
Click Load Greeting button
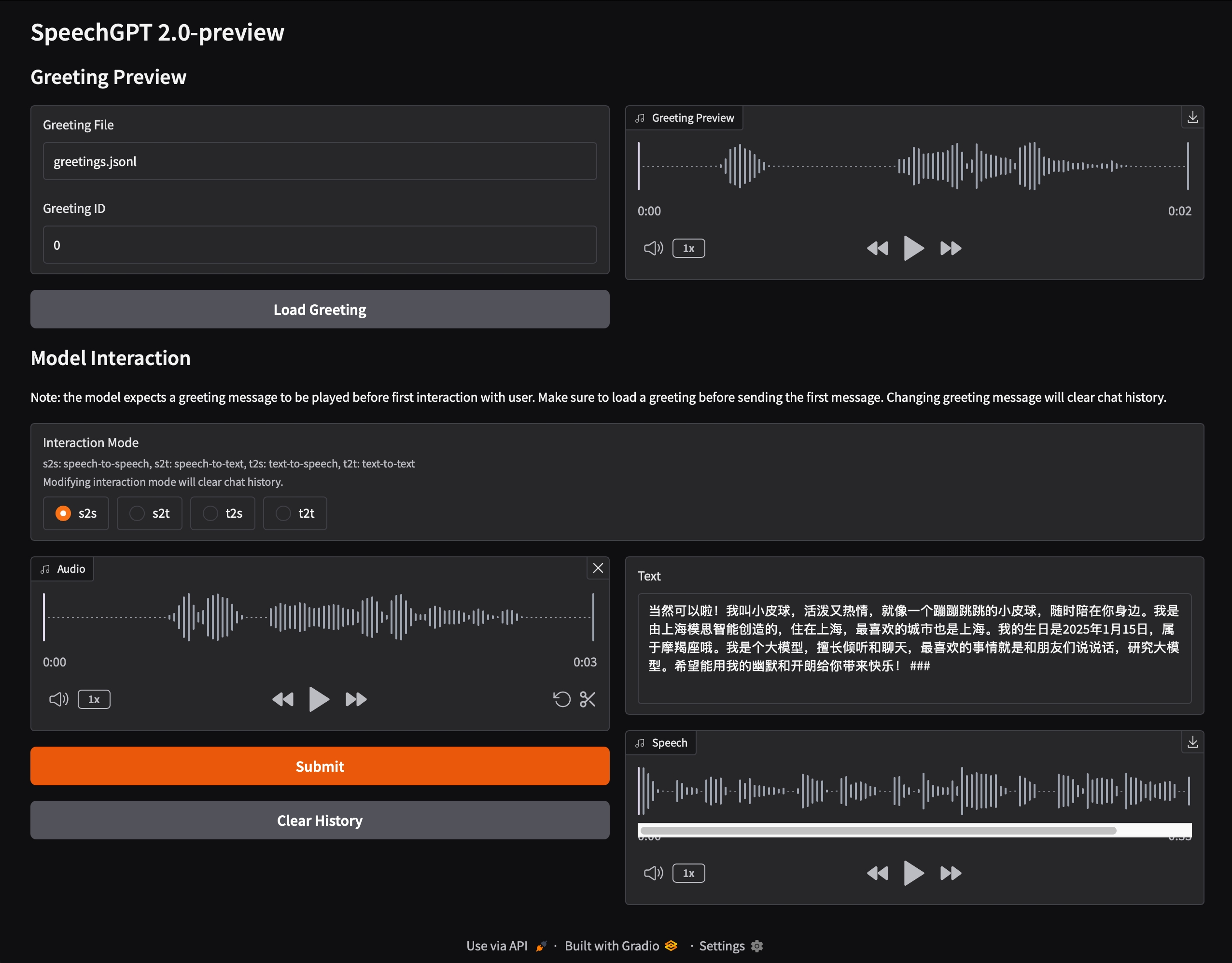[x=320, y=309]
